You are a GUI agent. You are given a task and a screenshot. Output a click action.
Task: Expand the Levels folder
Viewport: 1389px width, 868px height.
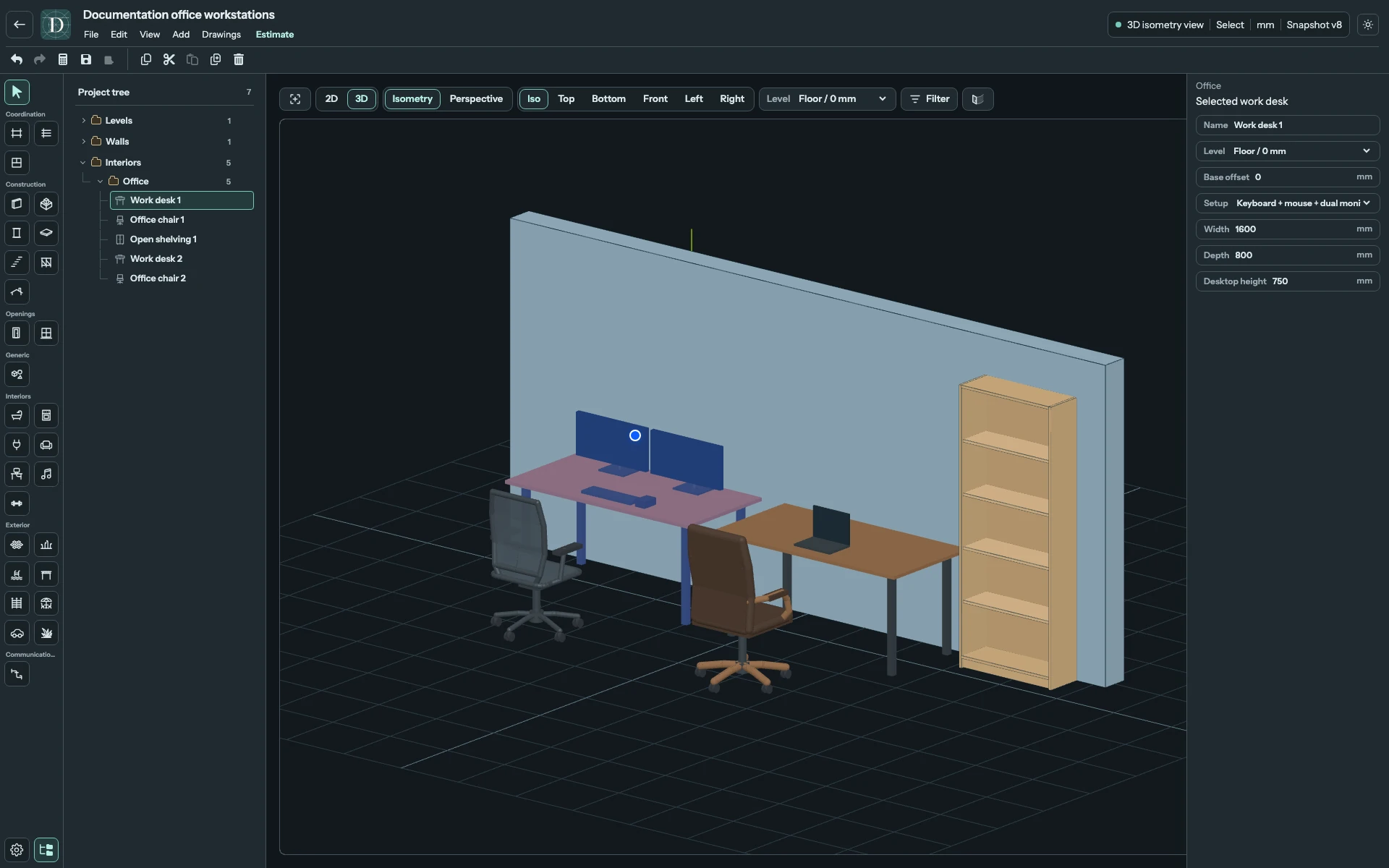coord(84,121)
